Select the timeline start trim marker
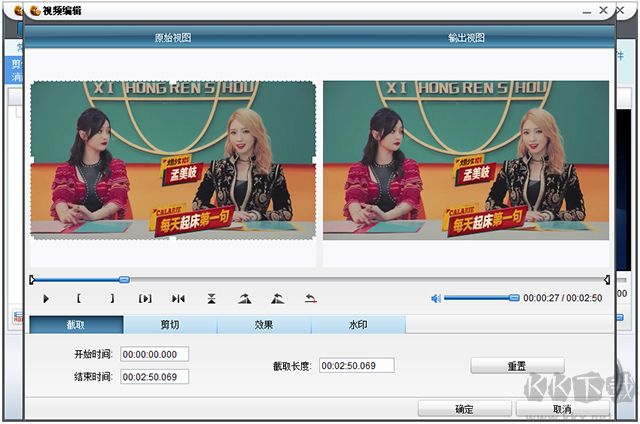The height and width of the screenshot is (424, 640). 32,280
